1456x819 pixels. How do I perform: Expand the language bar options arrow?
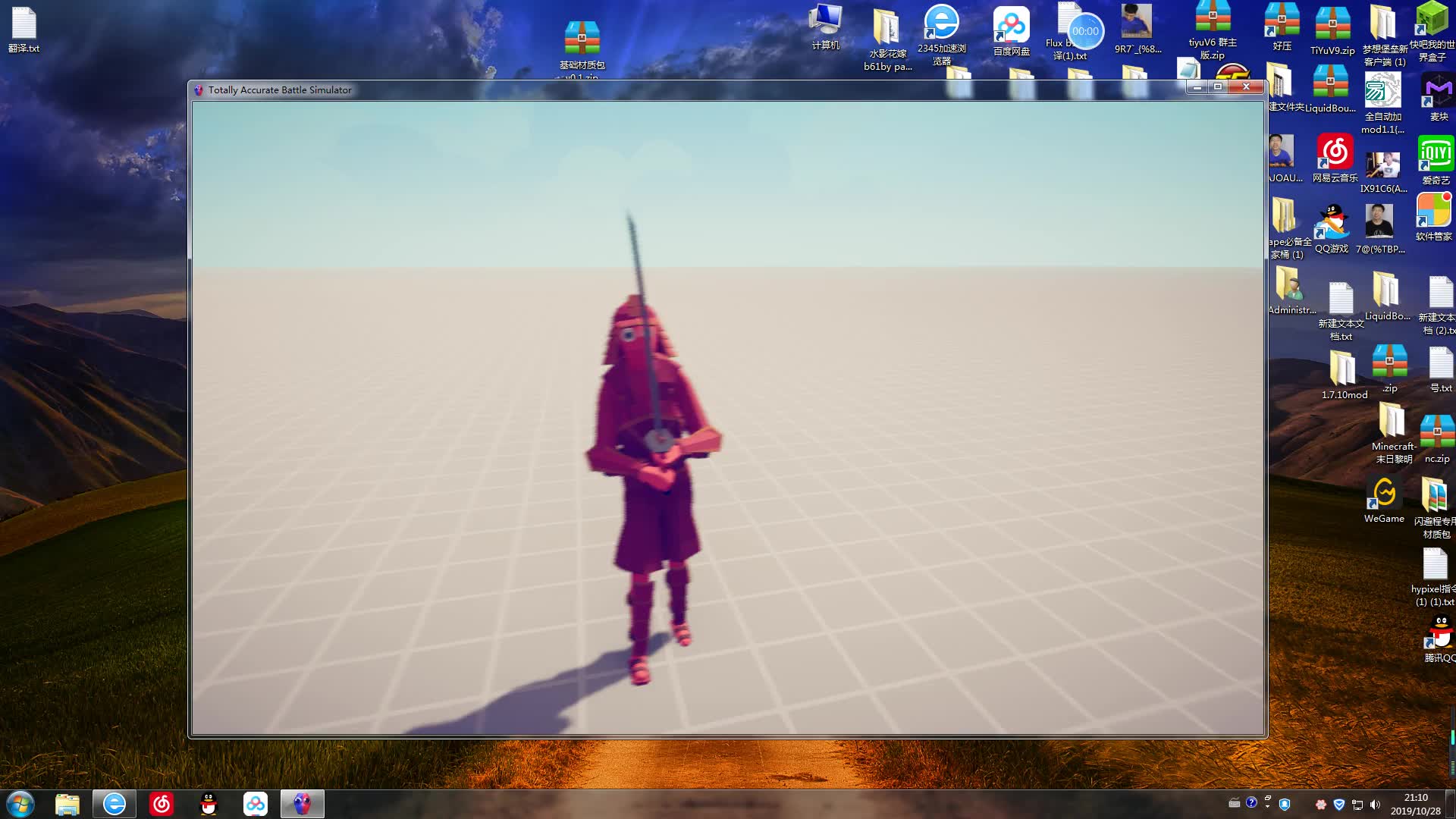[x=1267, y=805]
